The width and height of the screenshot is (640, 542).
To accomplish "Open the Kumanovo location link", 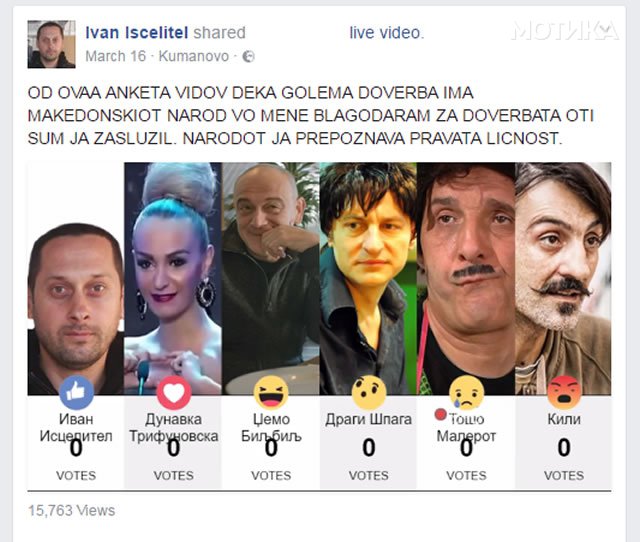I will point(193,56).
